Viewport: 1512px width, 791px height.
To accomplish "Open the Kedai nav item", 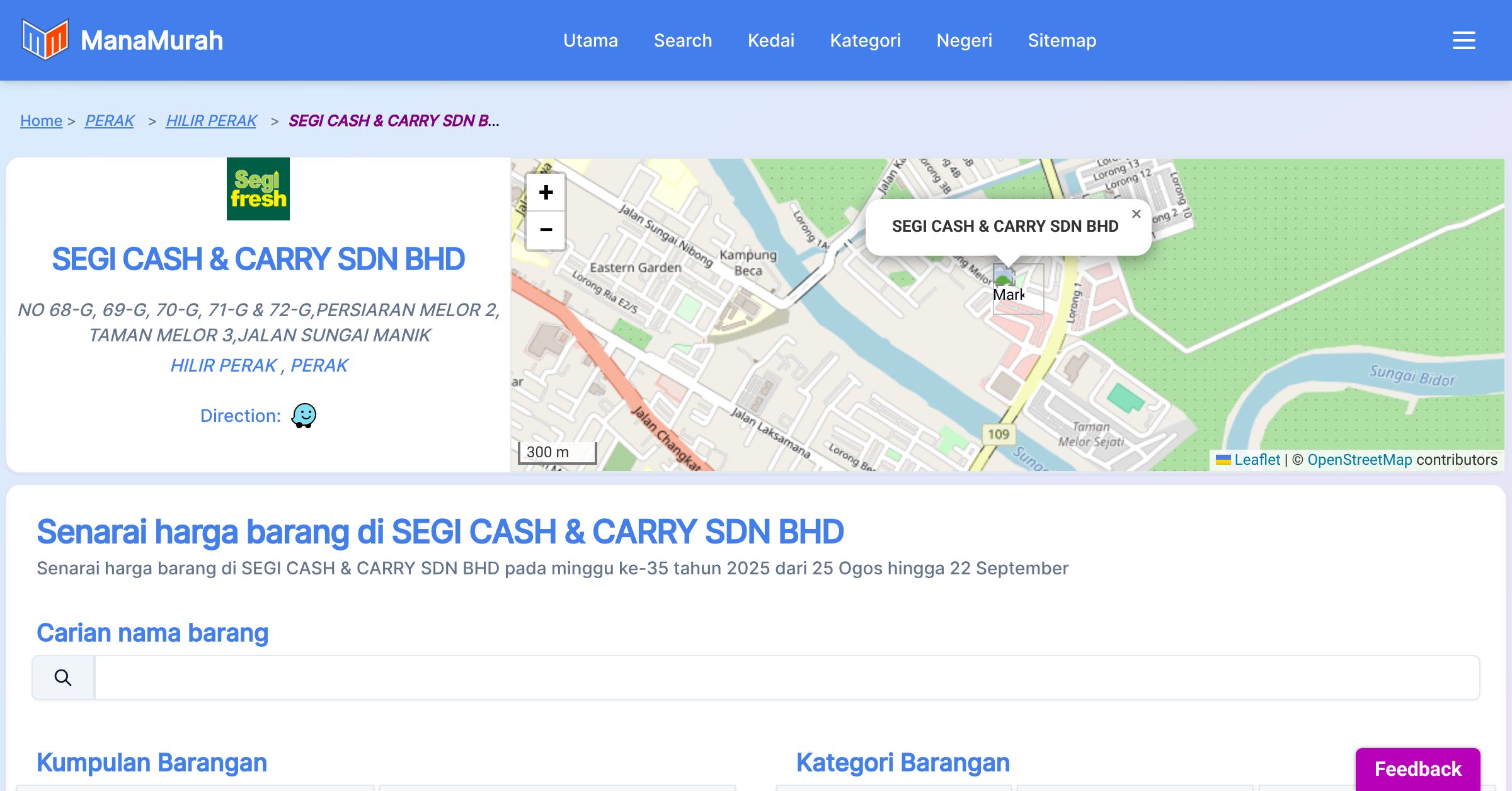I will tap(770, 40).
